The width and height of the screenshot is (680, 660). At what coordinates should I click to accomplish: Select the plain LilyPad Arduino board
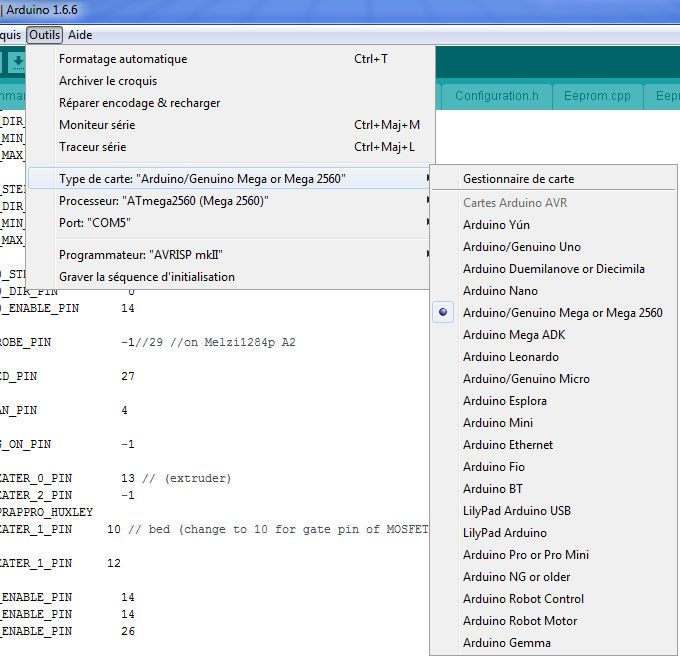click(554, 533)
